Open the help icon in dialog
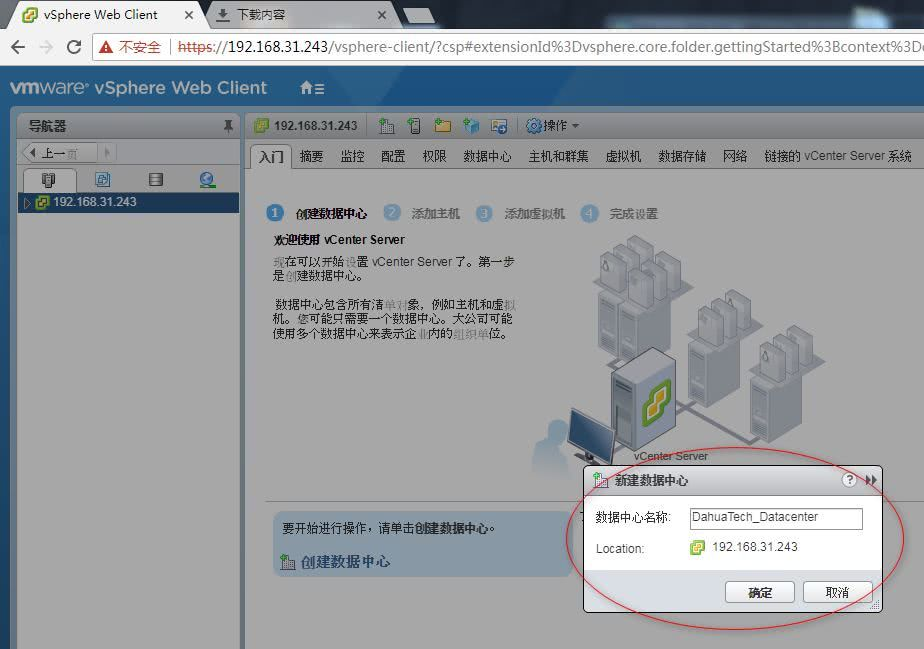924x649 pixels. pos(849,479)
